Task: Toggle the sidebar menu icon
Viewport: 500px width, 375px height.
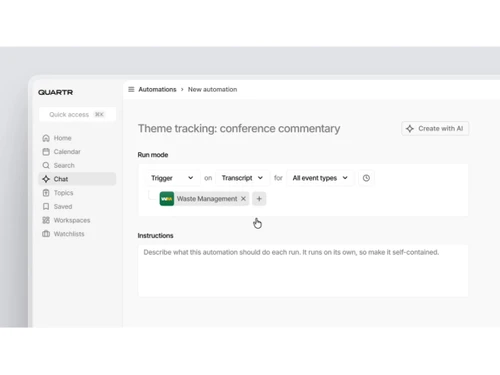Action: click(131, 89)
